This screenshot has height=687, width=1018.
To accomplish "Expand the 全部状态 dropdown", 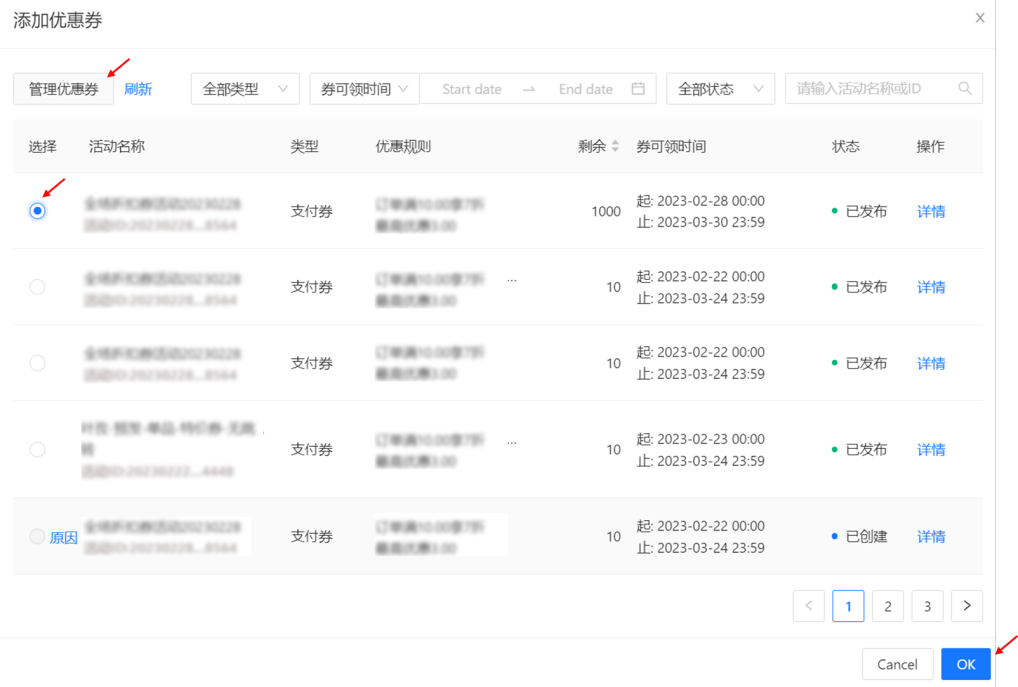I will tap(720, 89).
